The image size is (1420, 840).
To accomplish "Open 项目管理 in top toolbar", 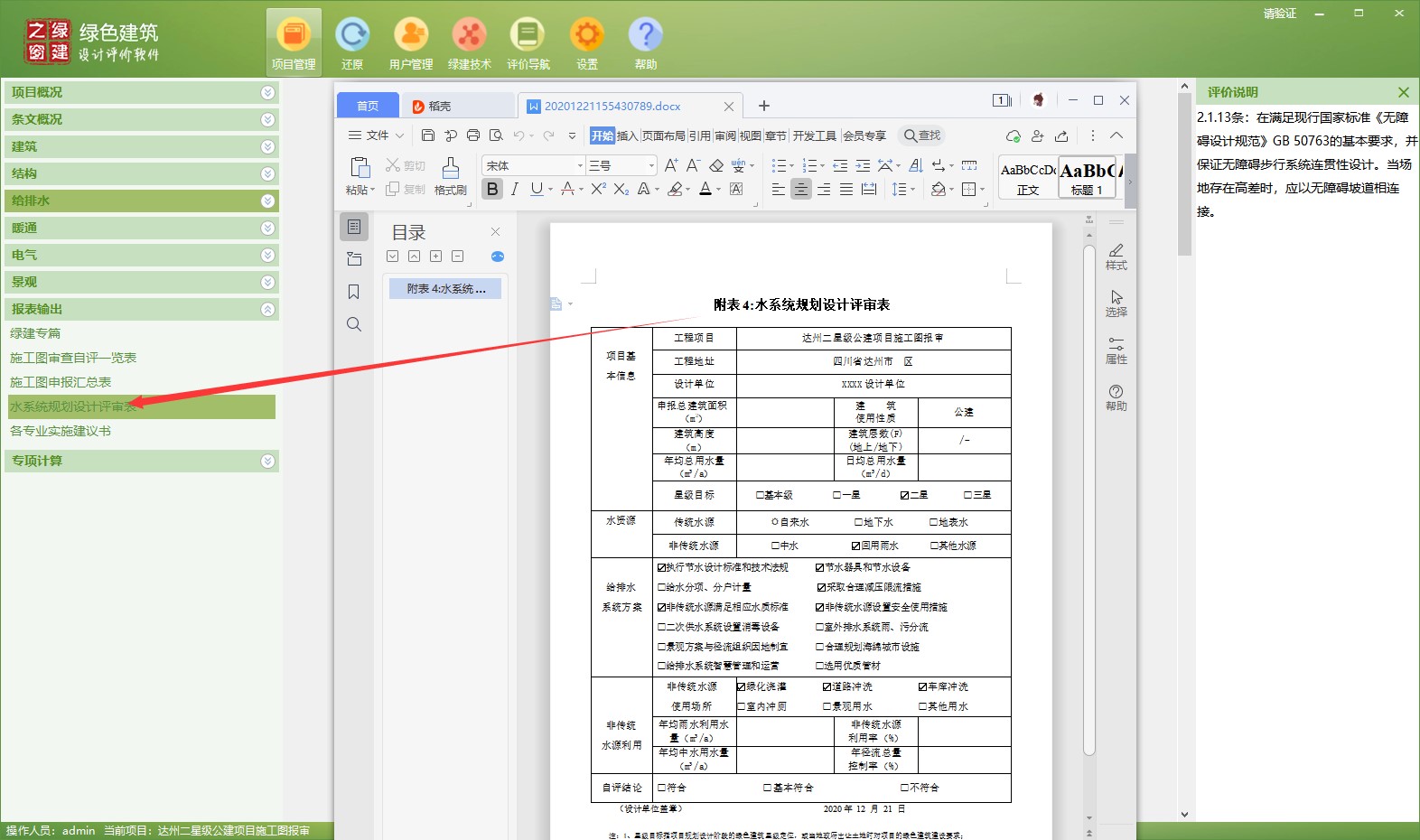I will click(294, 42).
